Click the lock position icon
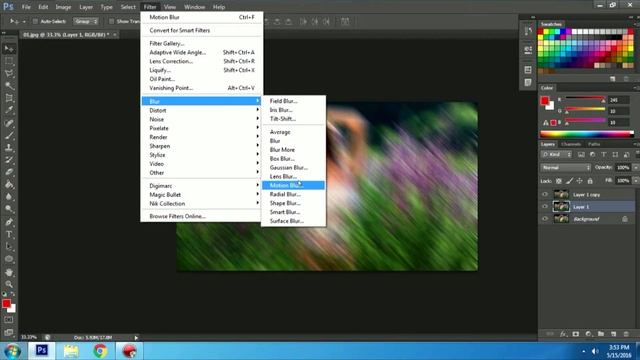 (580, 181)
